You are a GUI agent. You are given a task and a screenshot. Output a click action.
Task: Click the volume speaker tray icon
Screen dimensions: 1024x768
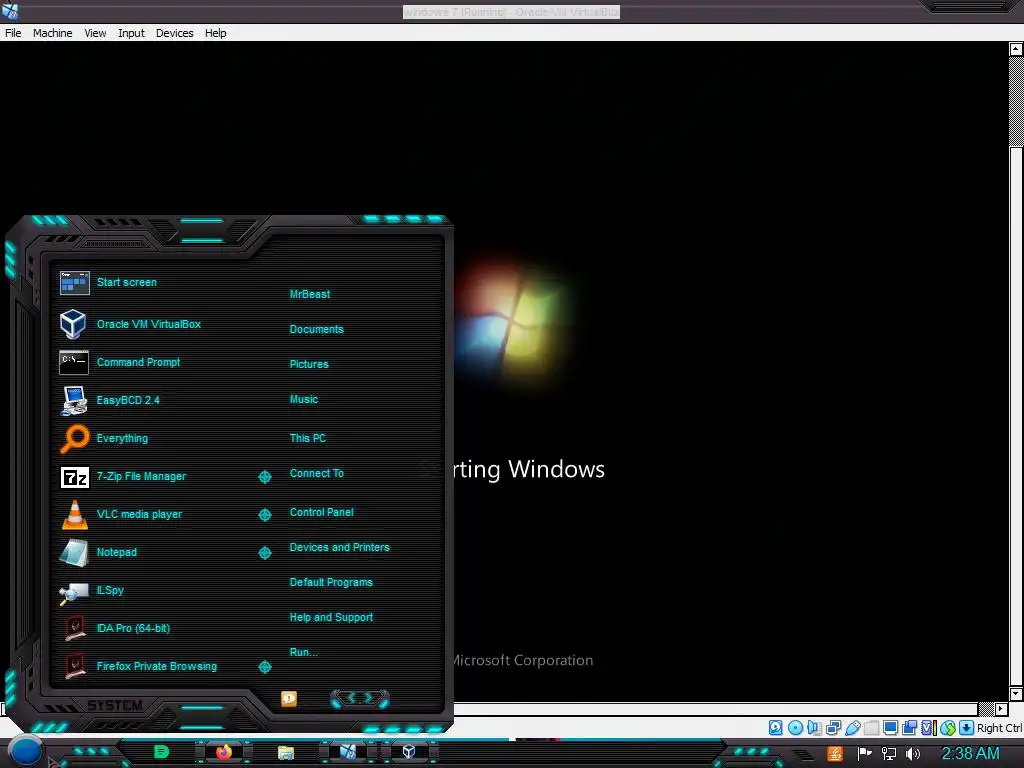click(x=913, y=754)
